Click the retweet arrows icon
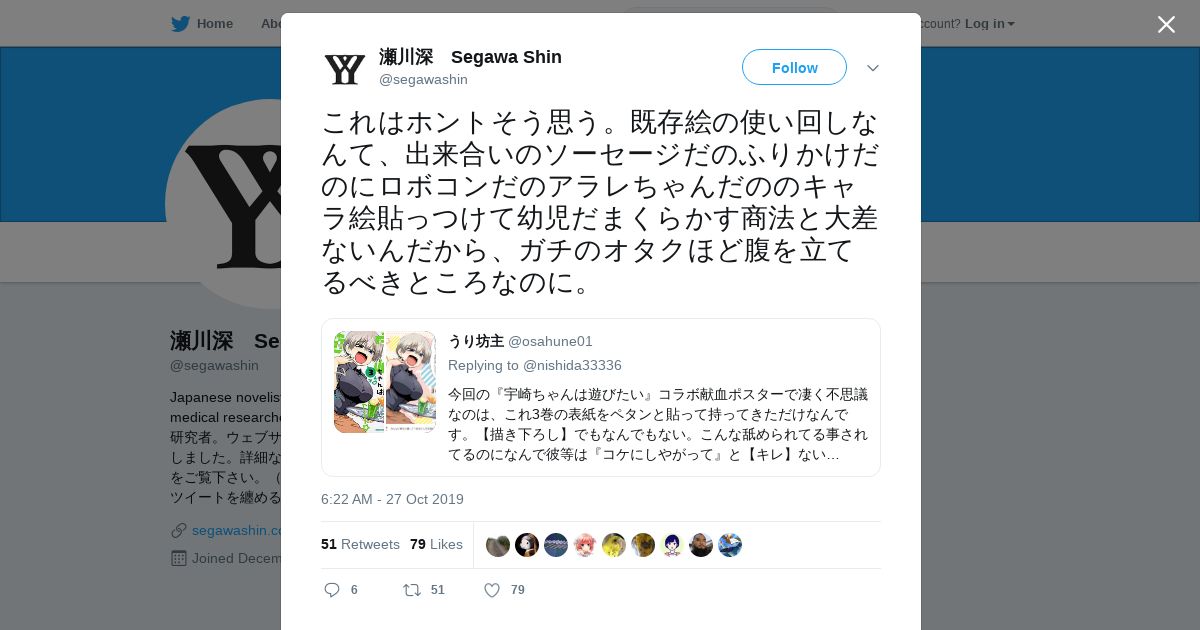1200x630 pixels. [x=411, y=590]
